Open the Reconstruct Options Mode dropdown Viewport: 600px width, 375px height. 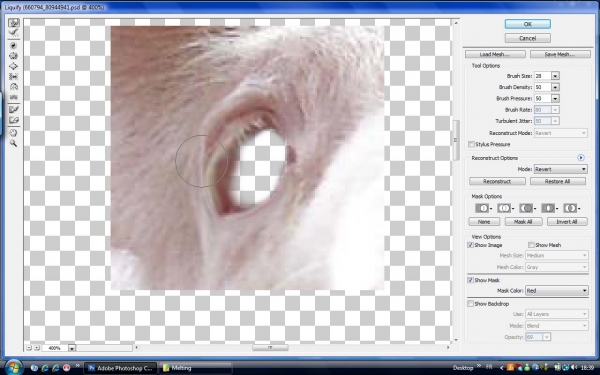pos(561,169)
